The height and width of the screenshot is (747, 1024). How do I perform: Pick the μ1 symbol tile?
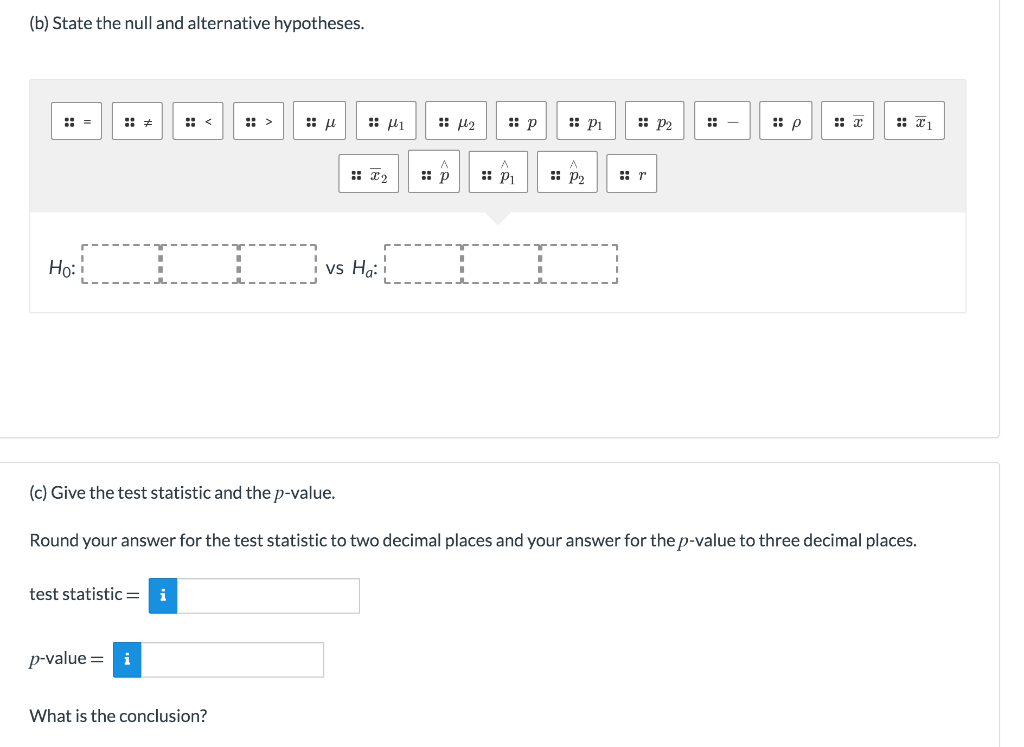click(x=386, y=121)
